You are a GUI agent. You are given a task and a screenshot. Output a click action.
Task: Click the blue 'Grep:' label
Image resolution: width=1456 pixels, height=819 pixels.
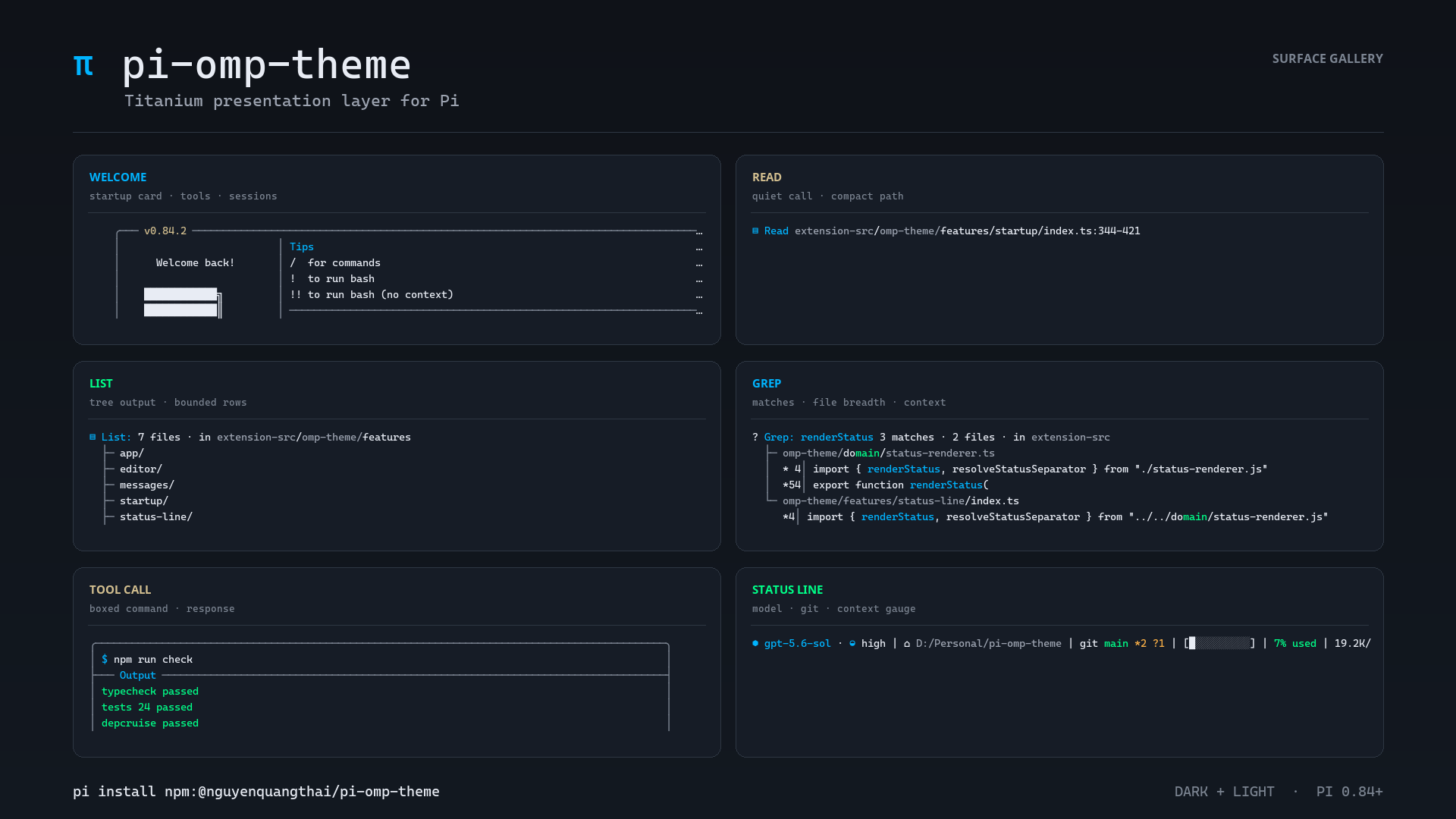[x=780, y=437]
